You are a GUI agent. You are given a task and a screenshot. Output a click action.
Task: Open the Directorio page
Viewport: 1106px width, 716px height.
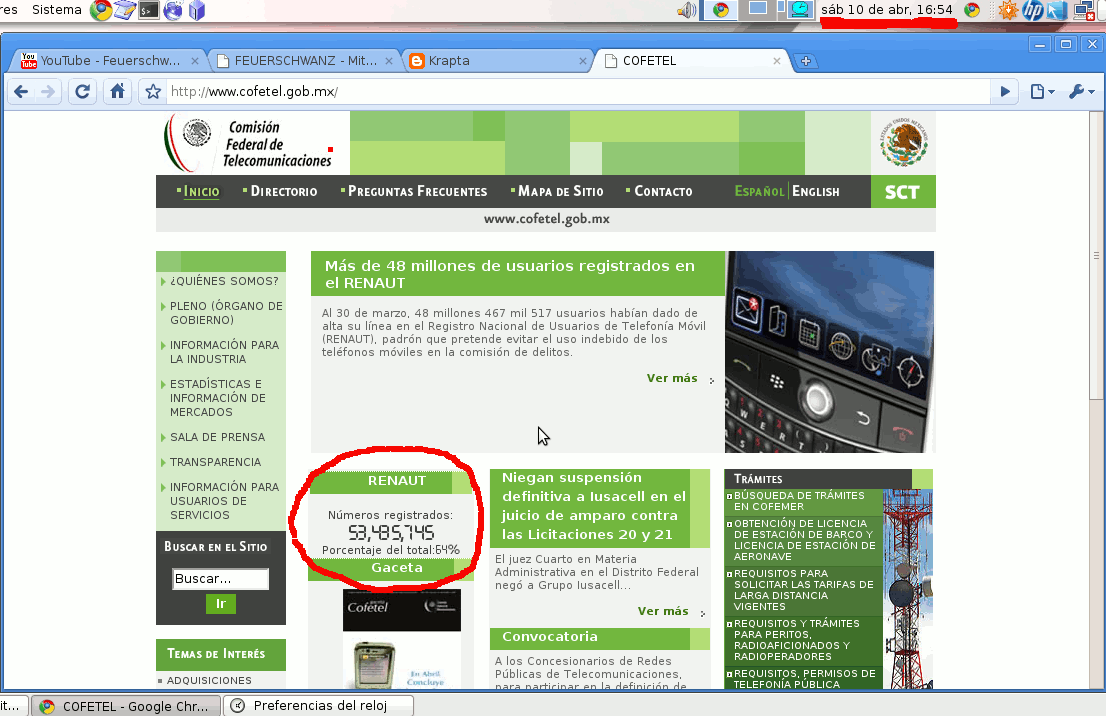(x=284, y=191)
